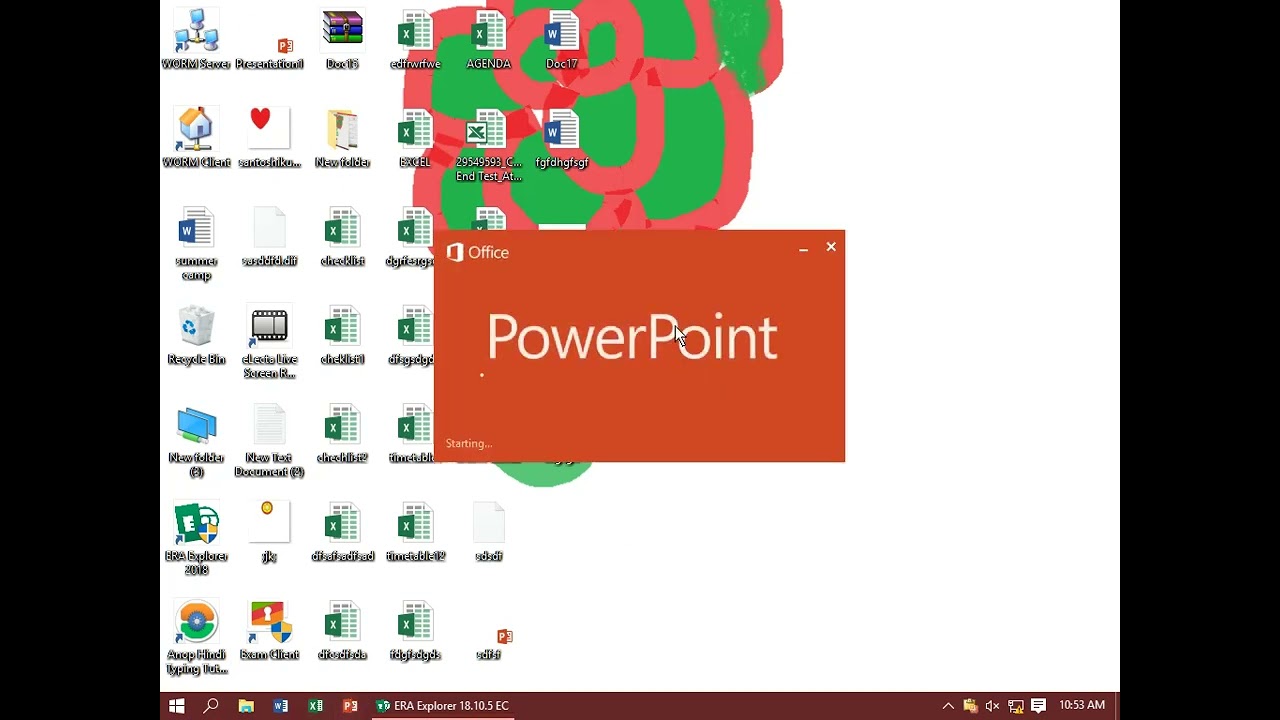Click the Office logo on the splash screen
1280x720 pixels.
tap(478, 253)
